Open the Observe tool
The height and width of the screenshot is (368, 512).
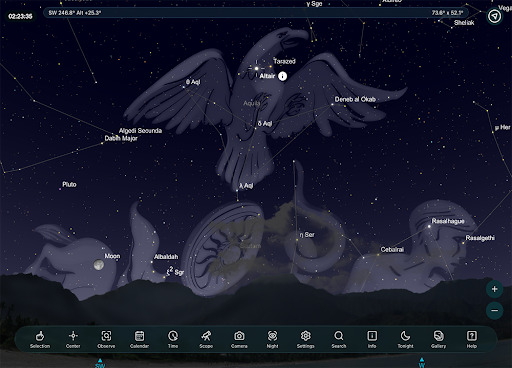[x=106, y=339]
